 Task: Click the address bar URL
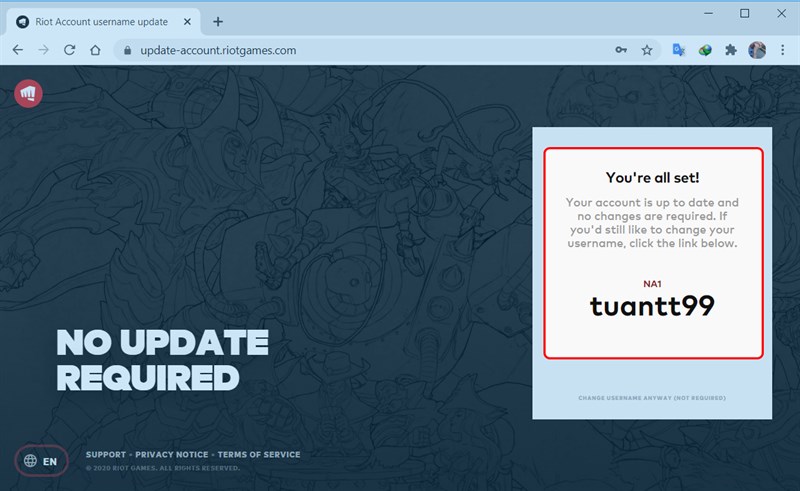pyautogui.click(x=218, y=51)
